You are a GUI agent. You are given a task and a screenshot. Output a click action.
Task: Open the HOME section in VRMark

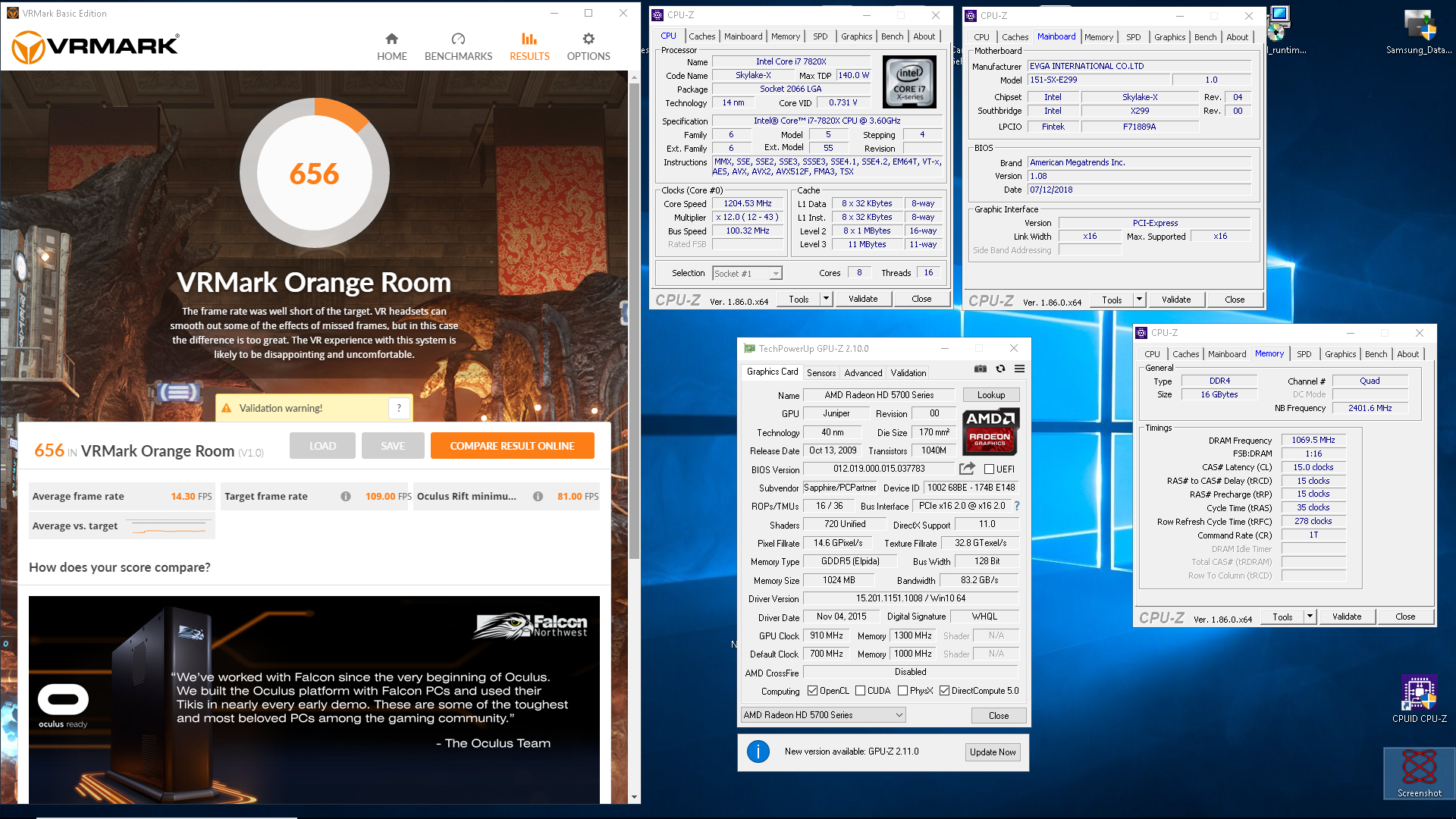click(x=392, y=47)
